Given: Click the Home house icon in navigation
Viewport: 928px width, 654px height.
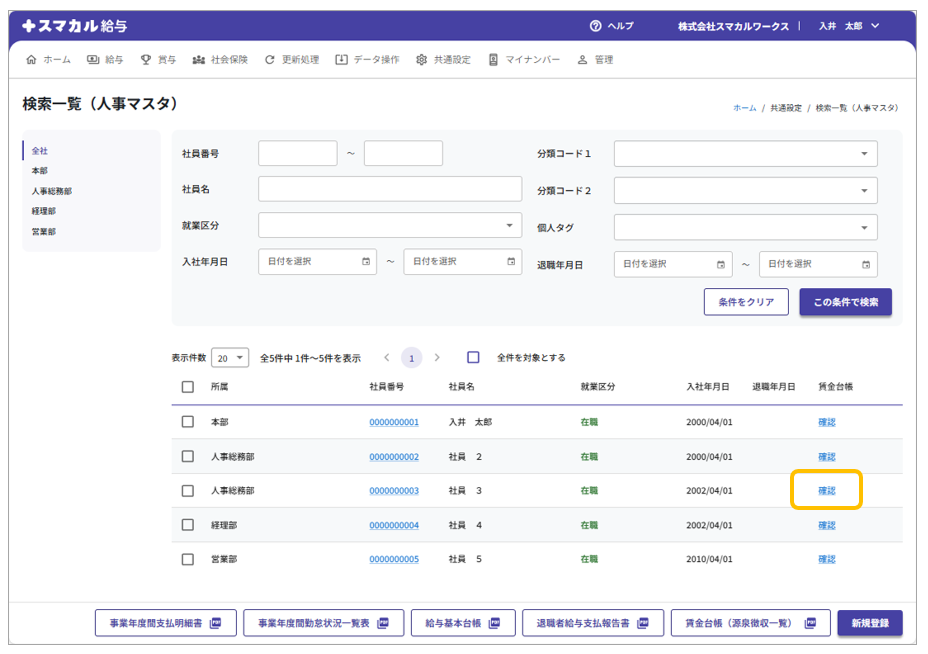Looking at the screenshot, I should pos(31,60).
